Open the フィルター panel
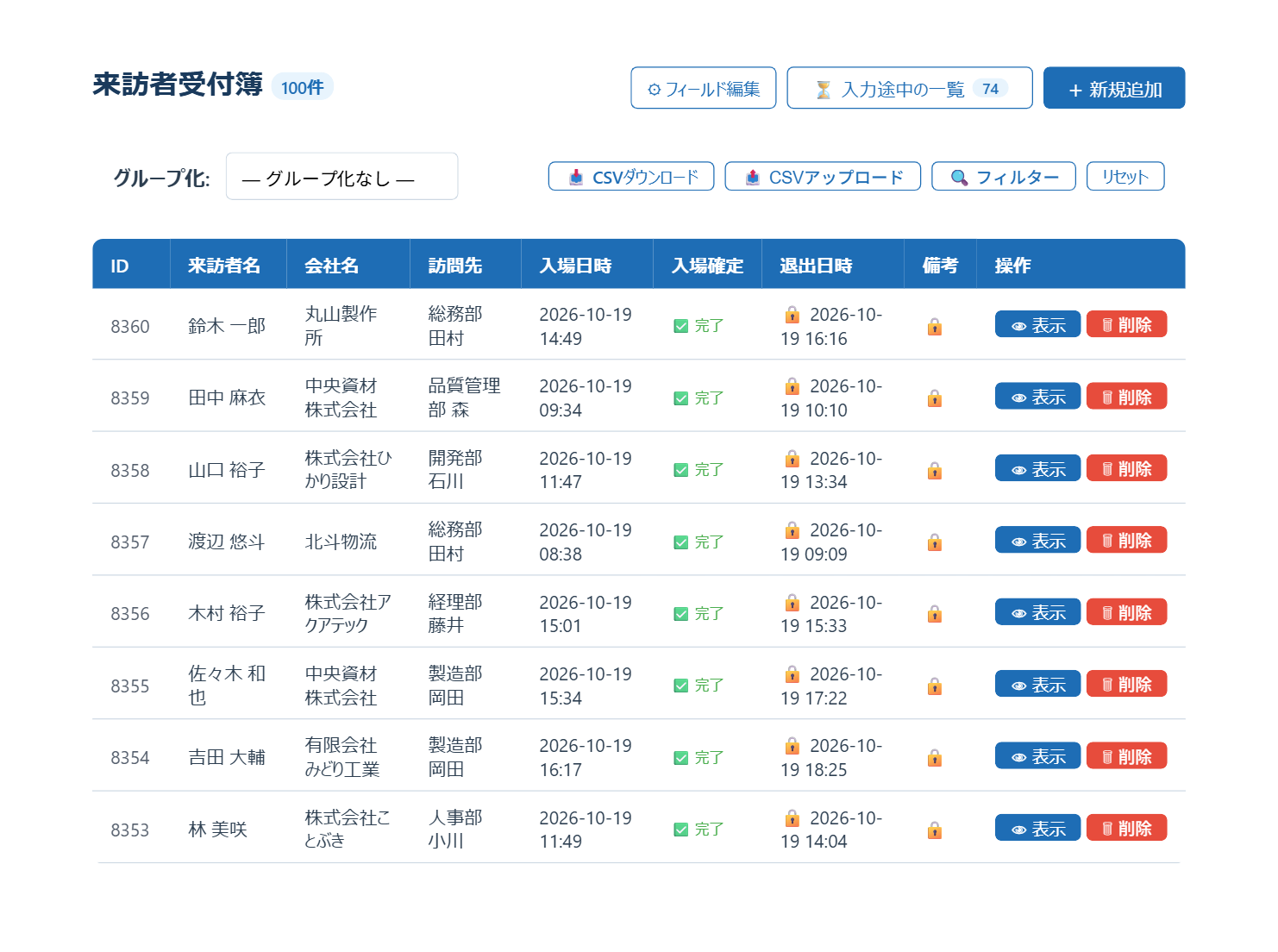Image resolution: width=1278 pixels, height=952 pixels. tap(1004, 177)
